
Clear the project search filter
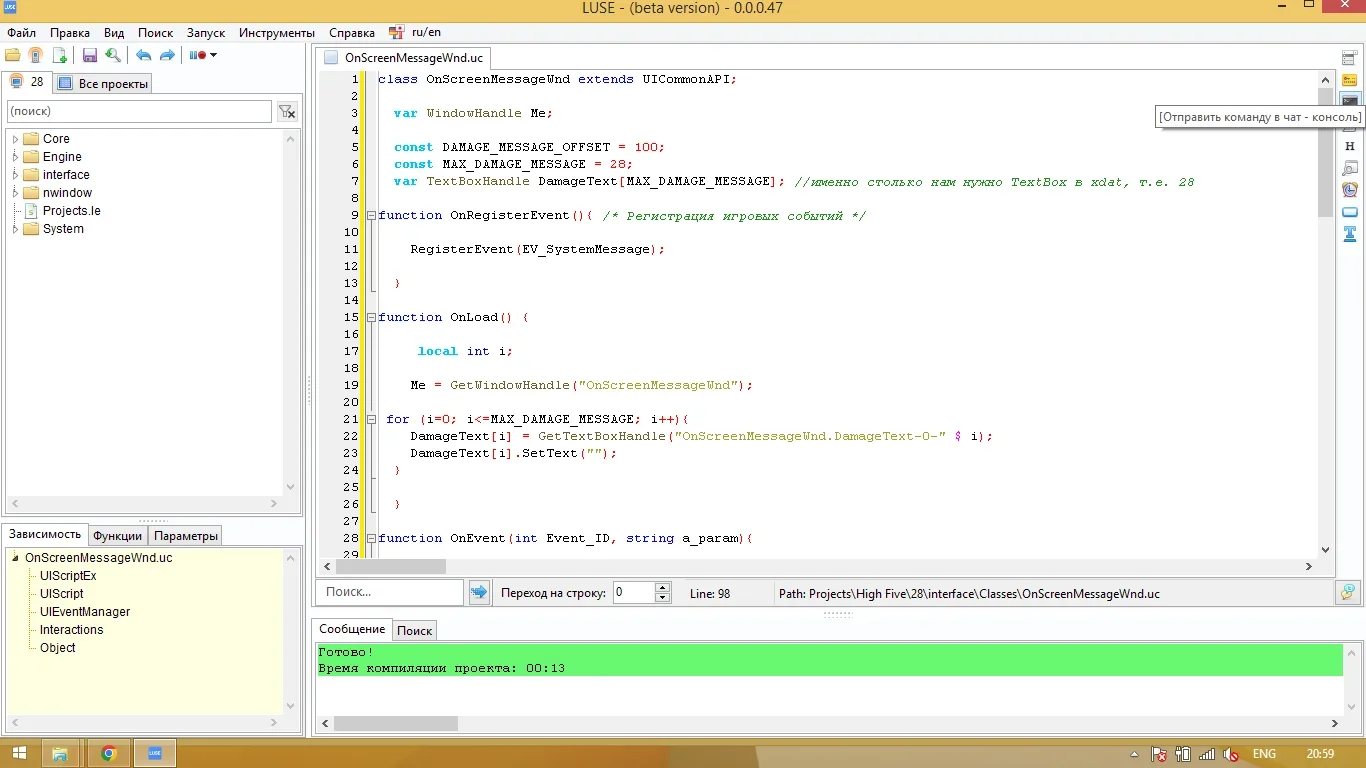[x=287, y=112]
